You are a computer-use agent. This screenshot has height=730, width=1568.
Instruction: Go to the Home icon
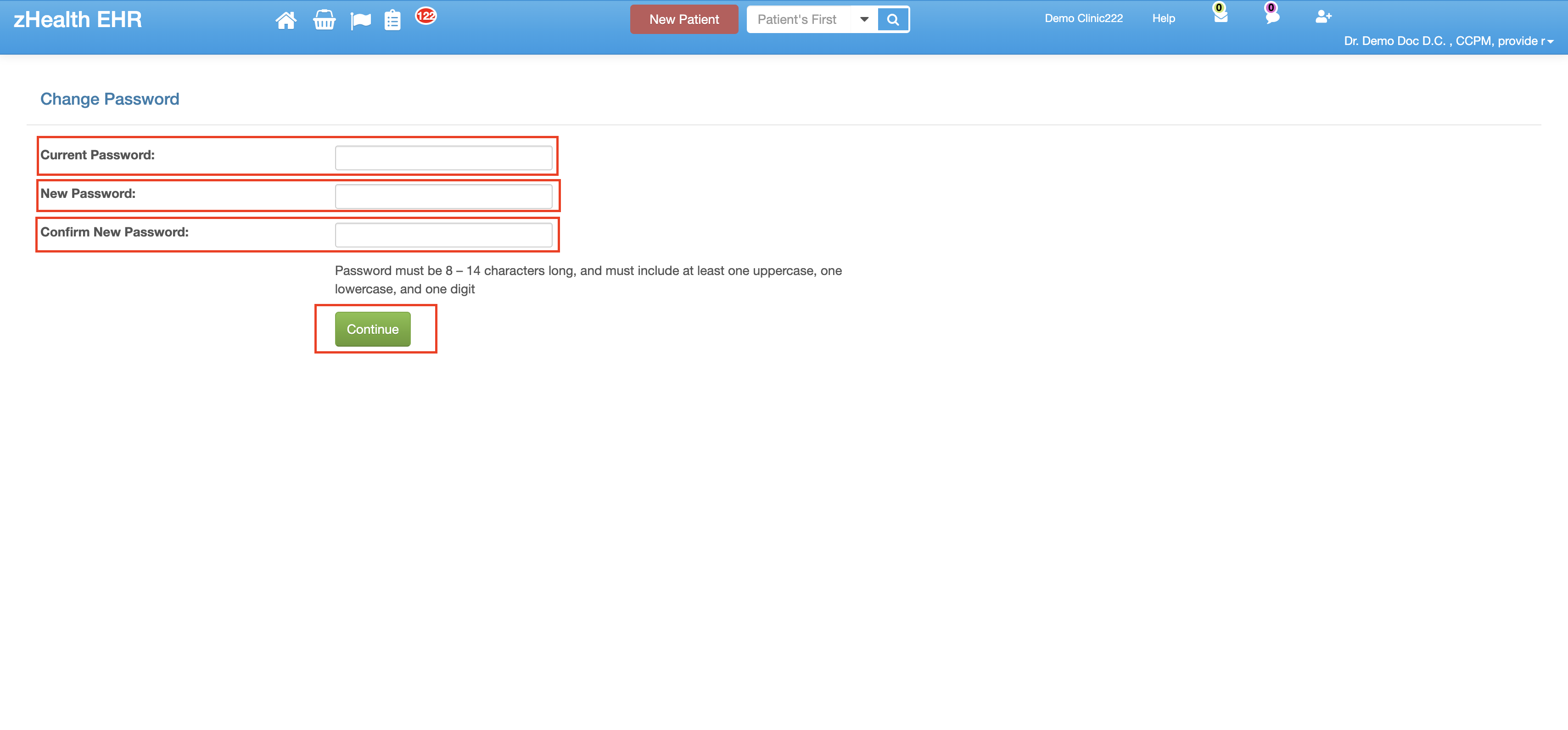click(286, 20)
